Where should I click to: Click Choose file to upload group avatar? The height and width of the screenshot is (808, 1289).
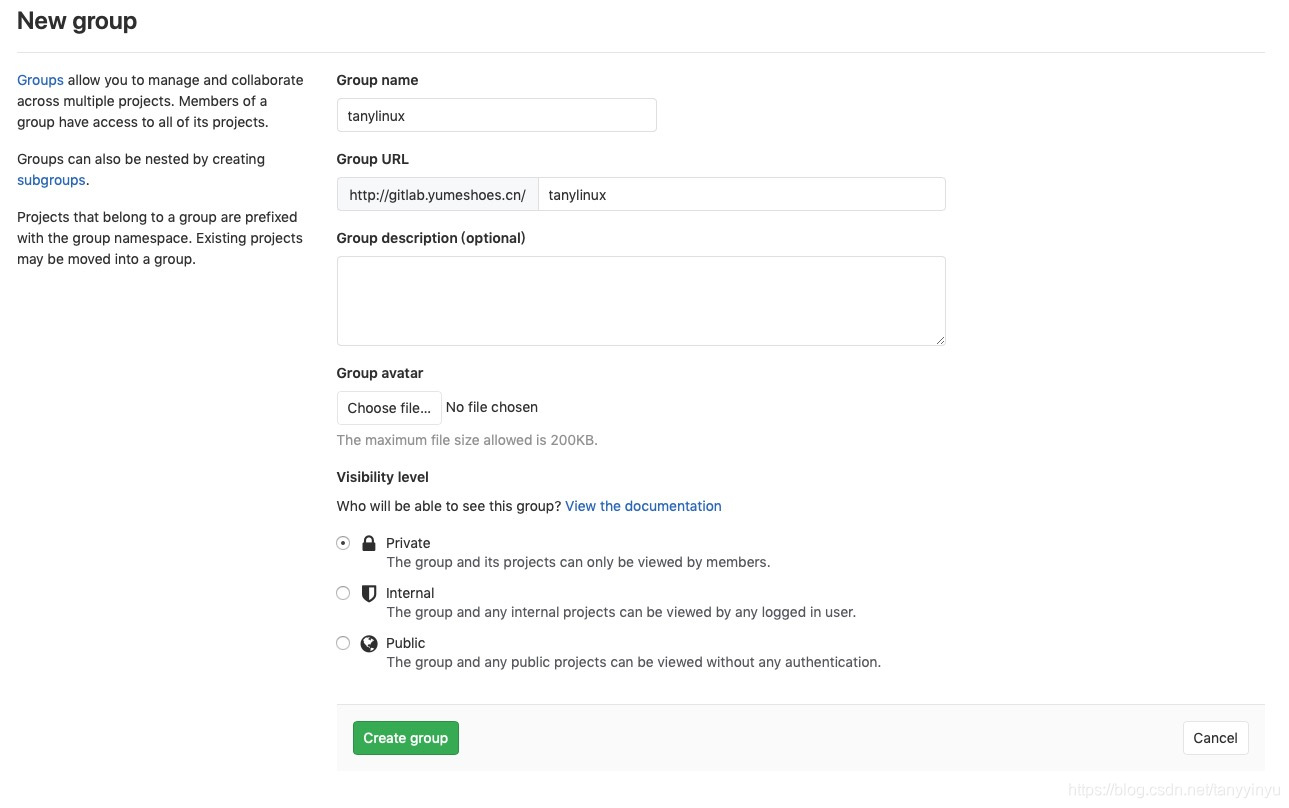click(x=389, y=408)
